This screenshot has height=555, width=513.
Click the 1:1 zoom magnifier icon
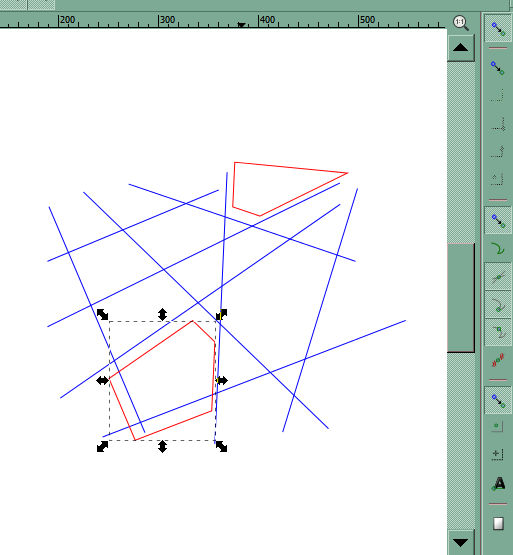coord(461,23)
